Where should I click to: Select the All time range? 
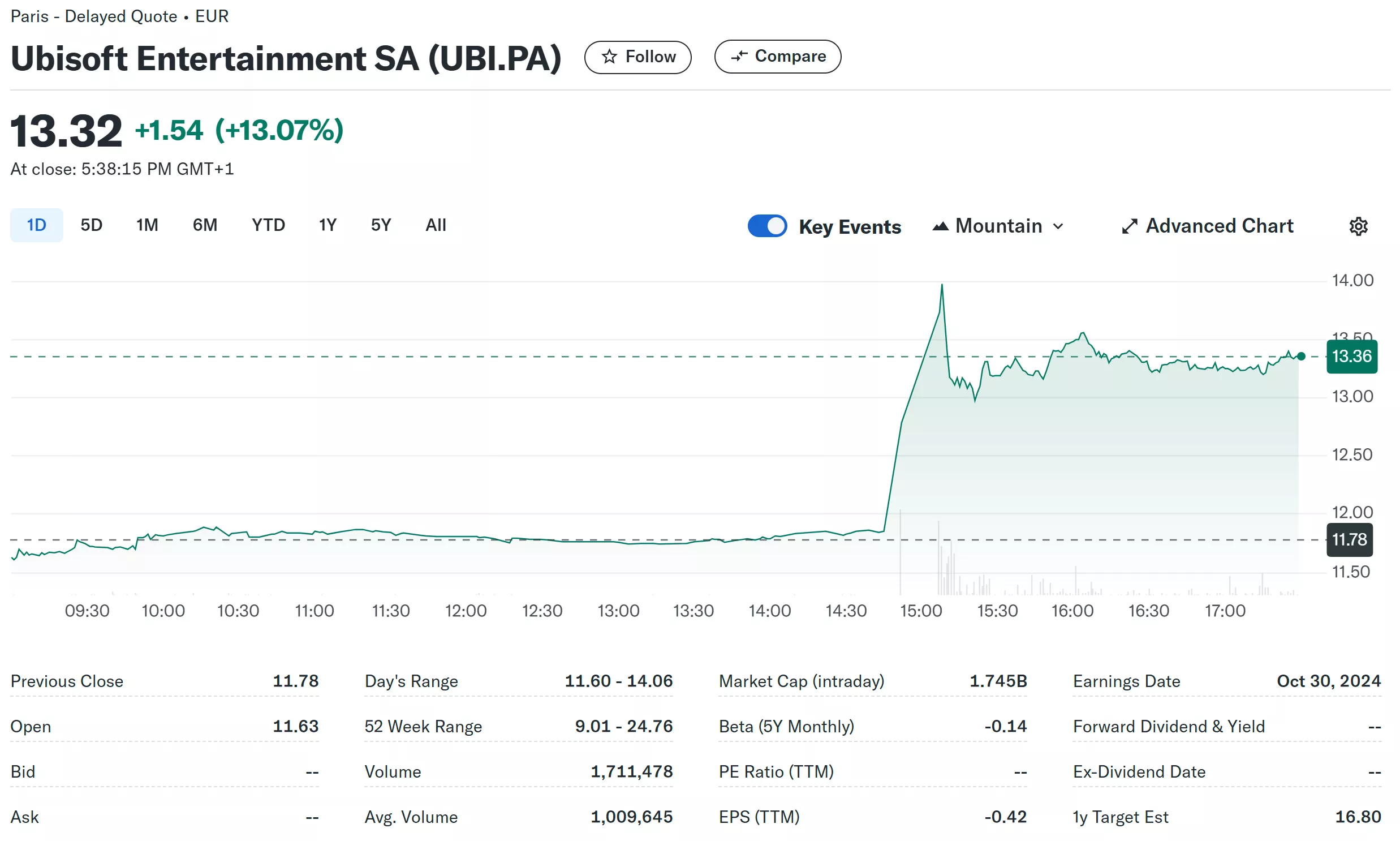(436, 225)
